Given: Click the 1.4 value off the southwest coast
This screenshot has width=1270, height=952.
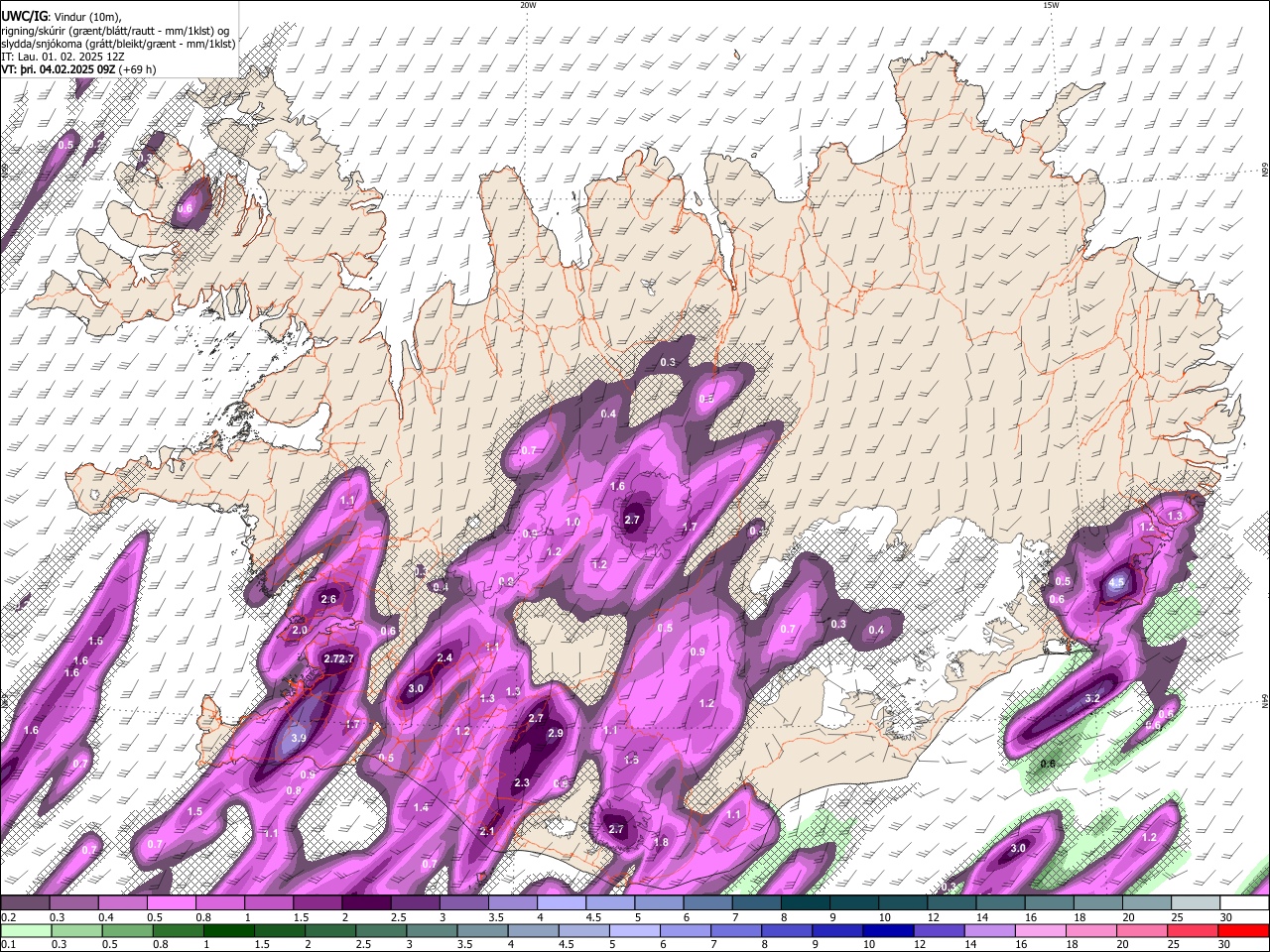Looking at the screenshot, I should point(421,808).
